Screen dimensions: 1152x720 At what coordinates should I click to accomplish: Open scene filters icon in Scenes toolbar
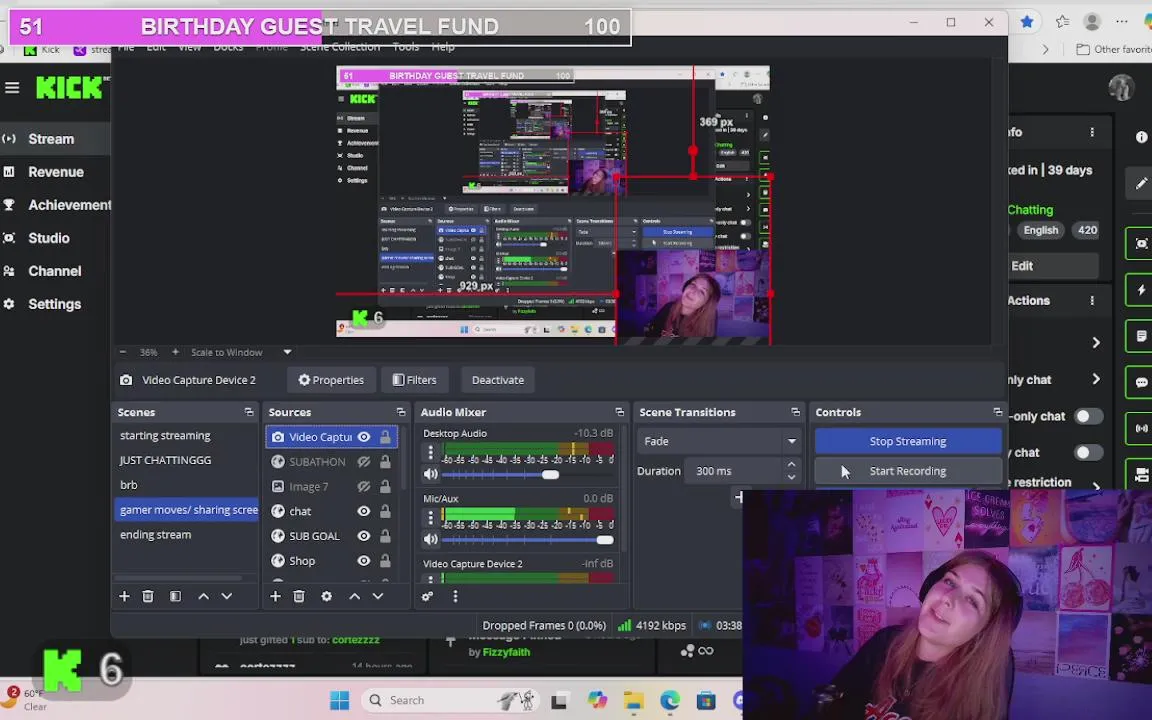point(176,597)
